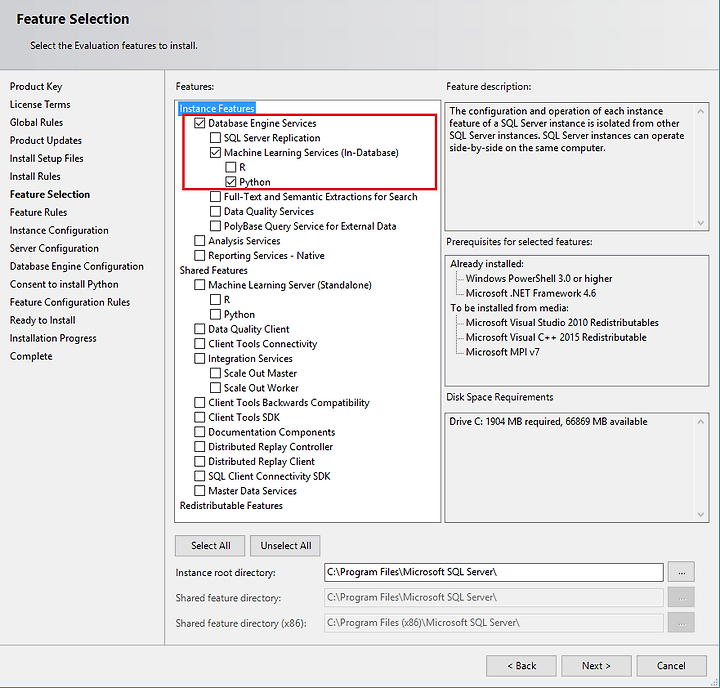Click the Unselect All button
The image size is (720, 688).
285,546
